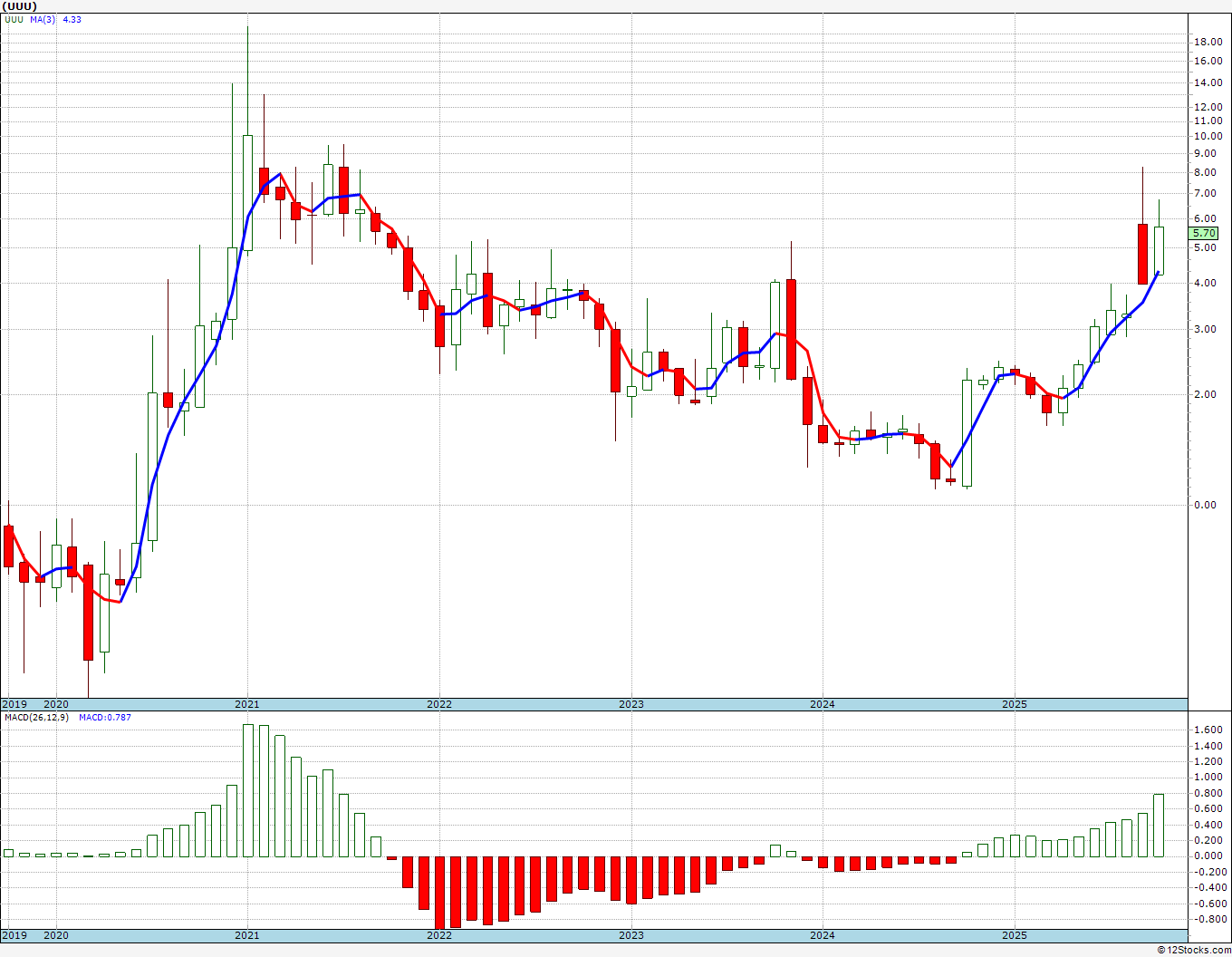Click the 6.00 price axis label
This screenshot has width=1232, height=957.
pos(1207,218)
